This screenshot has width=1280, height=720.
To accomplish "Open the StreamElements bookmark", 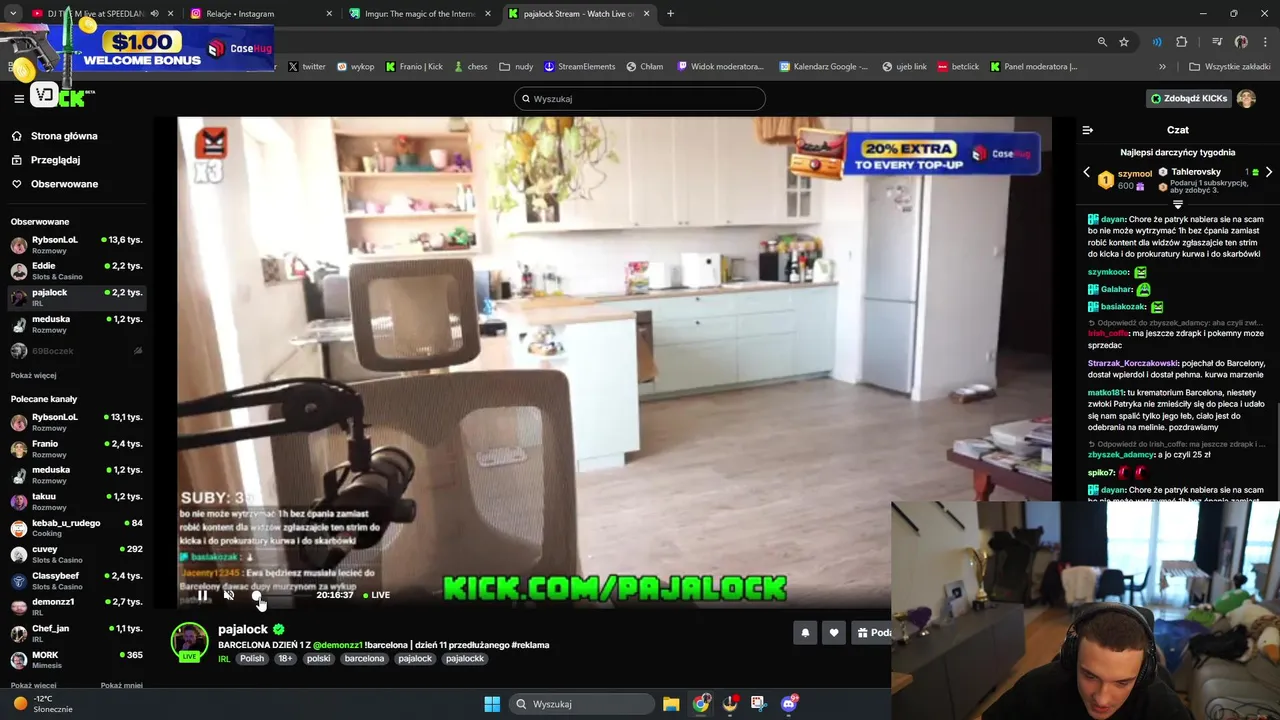I will pos(580,67).
